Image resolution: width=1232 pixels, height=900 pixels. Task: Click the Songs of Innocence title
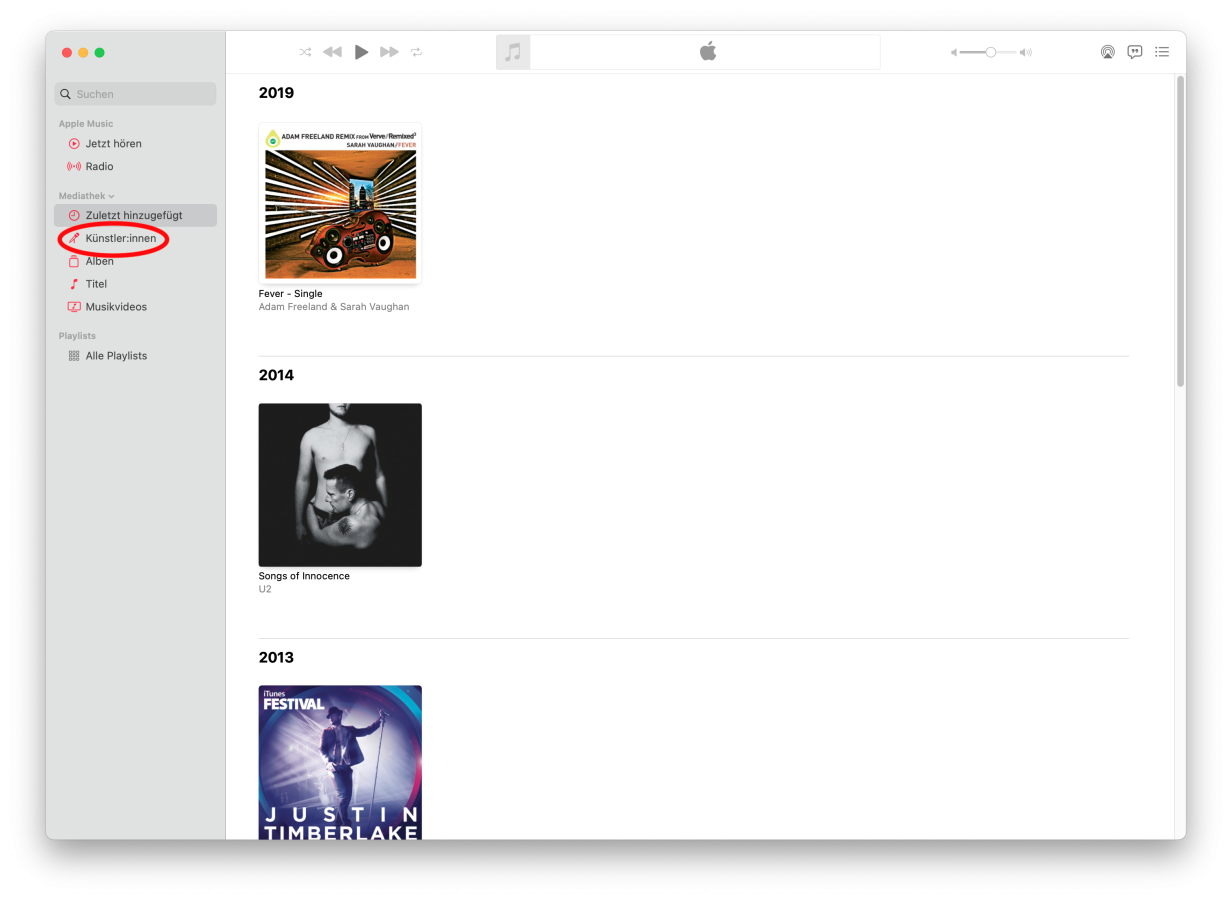(x=304, y=576)
